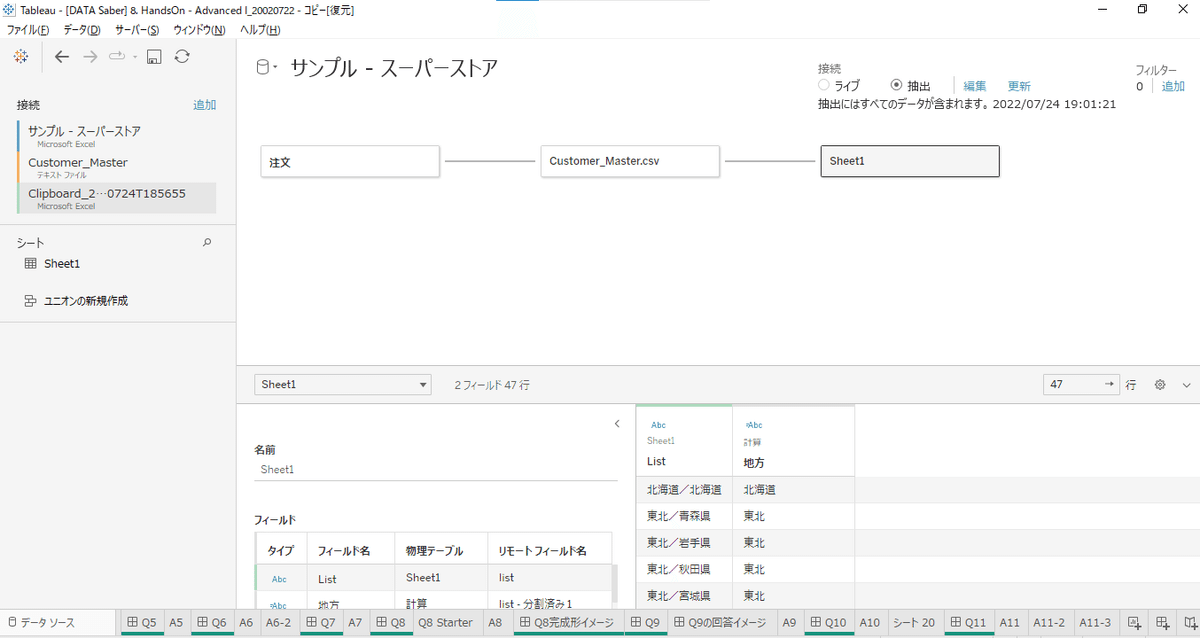Open the small dropdown arrow beside redo
Image resolution: width=1200 pixels, height=638 pixels.
click(x=134, y=57)
